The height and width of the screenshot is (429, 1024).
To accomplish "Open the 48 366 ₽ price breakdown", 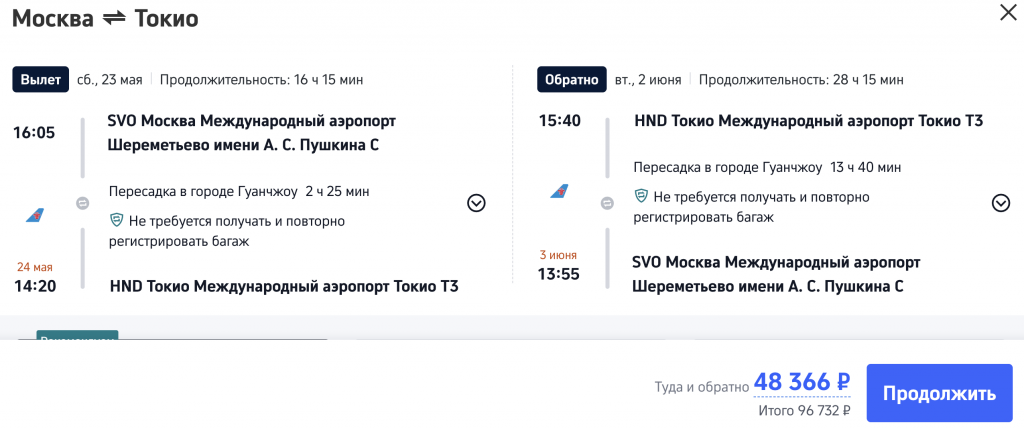I will [x=801, y=382].
